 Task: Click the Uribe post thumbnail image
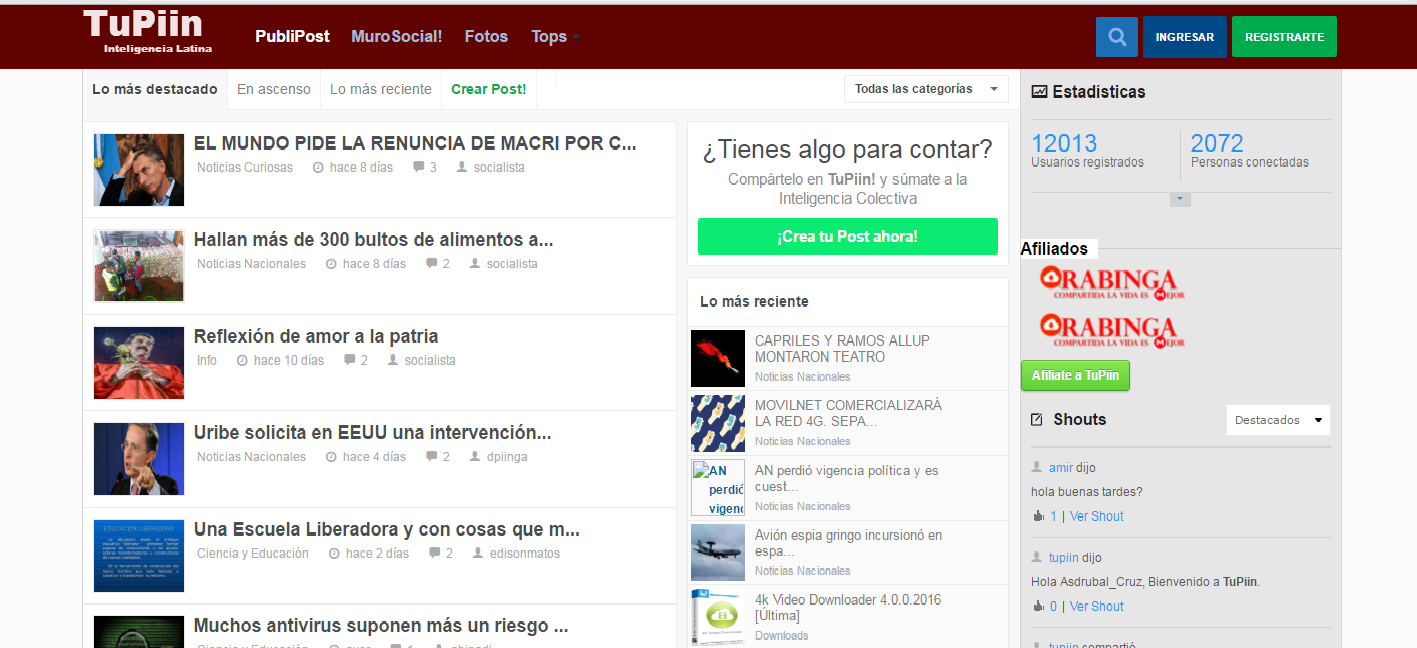click(139, 459)
